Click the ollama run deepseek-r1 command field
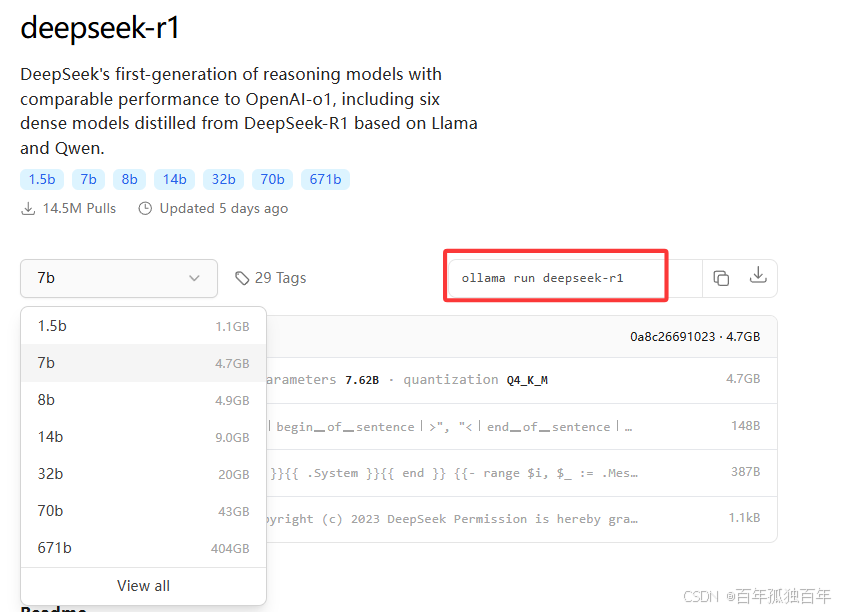The image size is (843, 612). click(575, 278)
